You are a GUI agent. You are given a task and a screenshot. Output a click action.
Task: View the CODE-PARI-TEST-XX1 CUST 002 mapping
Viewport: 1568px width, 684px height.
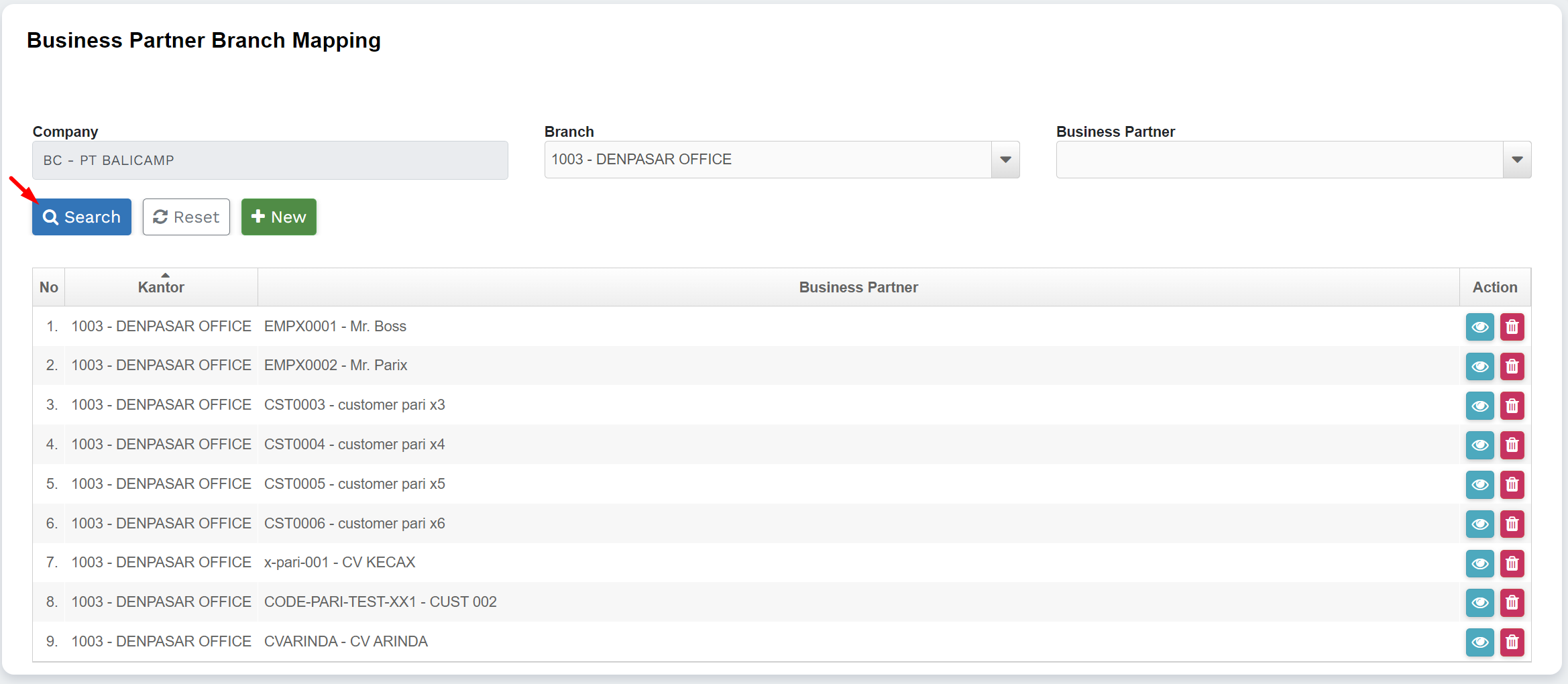1479,603
